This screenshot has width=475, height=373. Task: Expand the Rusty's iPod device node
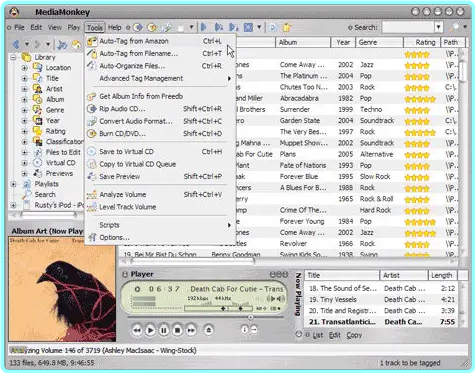(13, 205)
